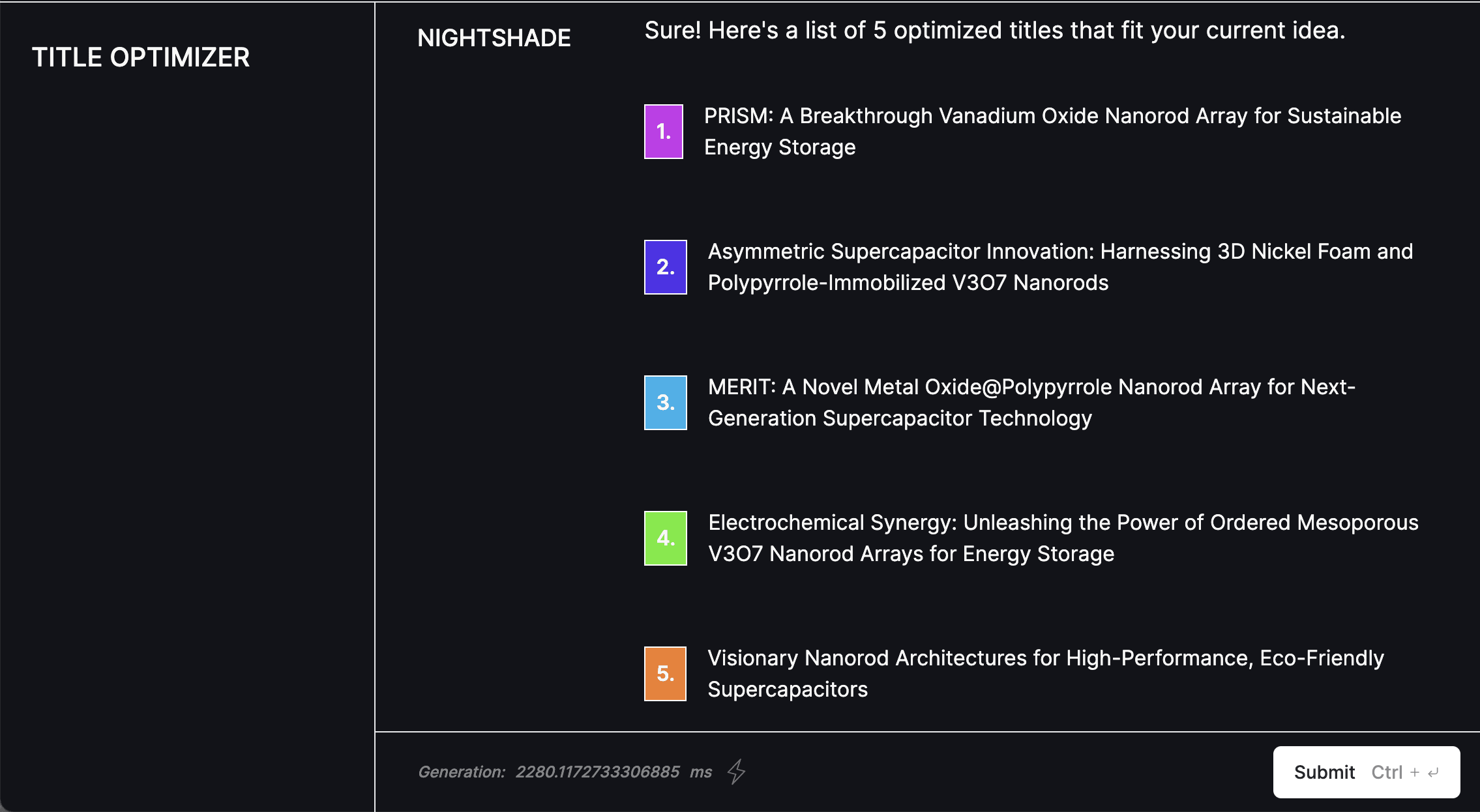This screenshot has height=812, width=1480.
Task: Click the NIGHTSHADE label
Action: [494, 38]
